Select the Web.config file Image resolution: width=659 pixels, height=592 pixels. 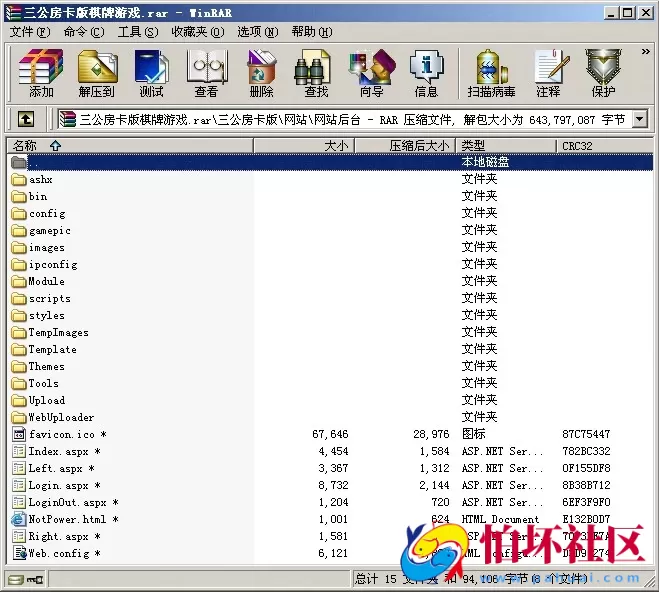[x=56, y=553]
